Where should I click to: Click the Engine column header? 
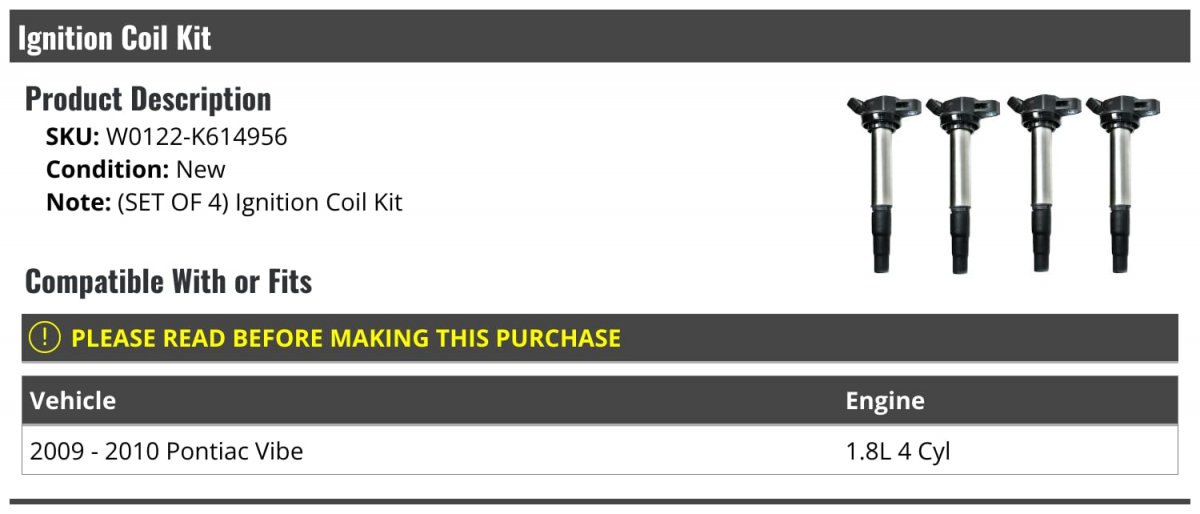coord(885,401)
